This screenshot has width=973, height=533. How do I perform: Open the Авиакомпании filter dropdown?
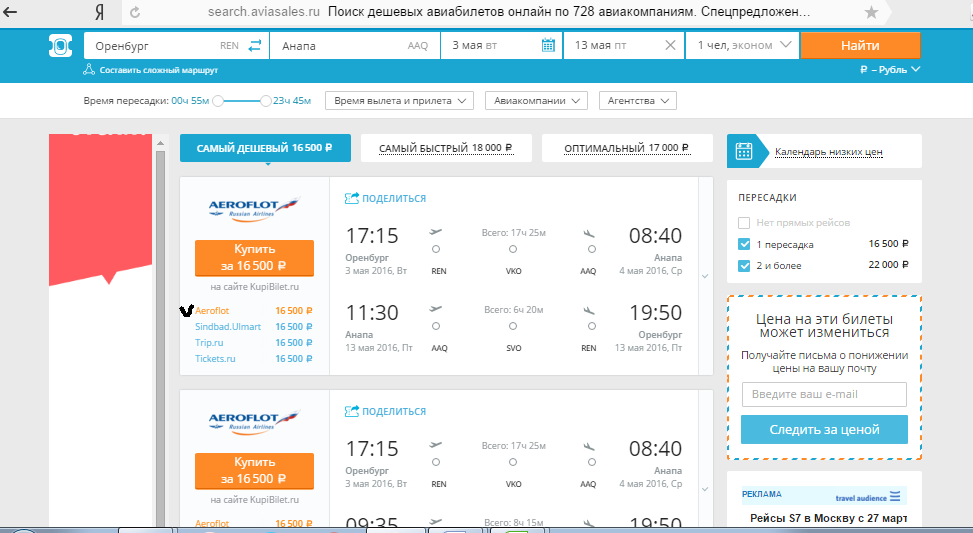pos(536,101)
